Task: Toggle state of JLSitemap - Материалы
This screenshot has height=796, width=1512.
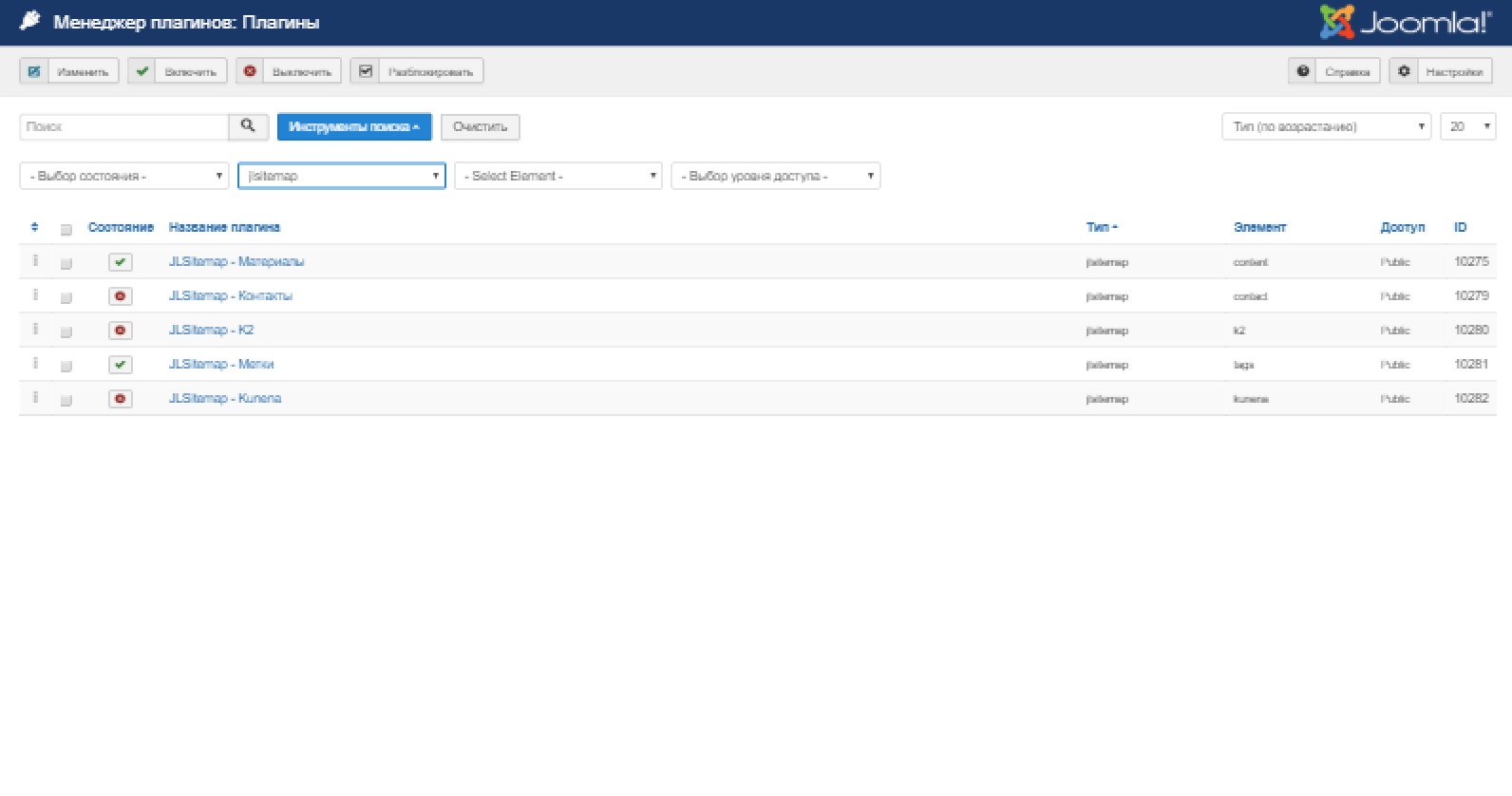Action: click(x=121, y=262)
